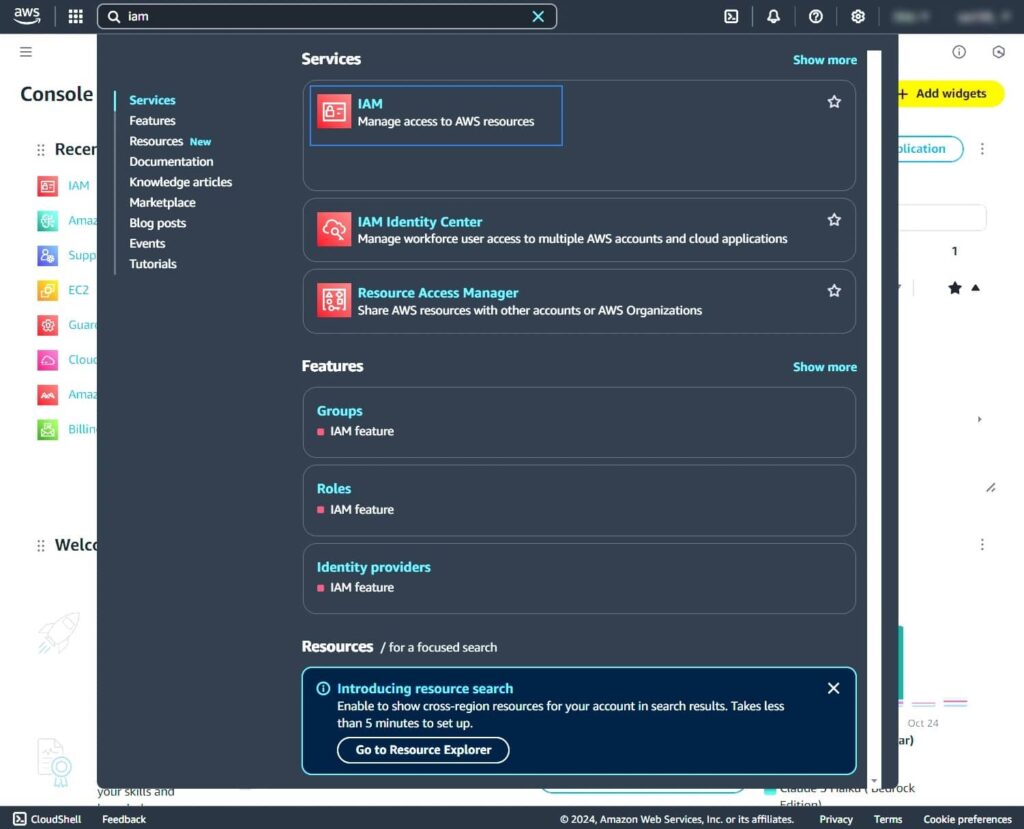Open the help question mark menu

(x=816, y=16)
